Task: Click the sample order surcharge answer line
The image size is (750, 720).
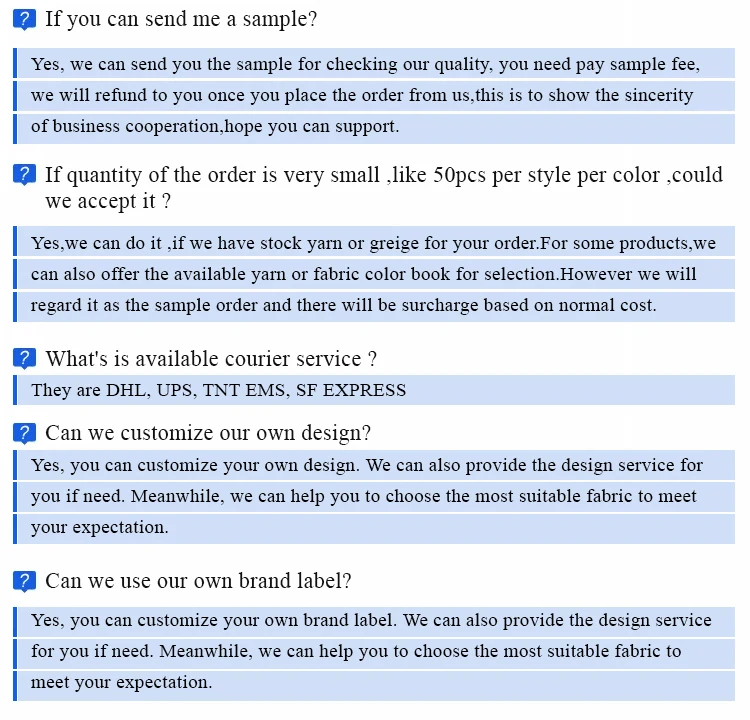Action: 343,305
